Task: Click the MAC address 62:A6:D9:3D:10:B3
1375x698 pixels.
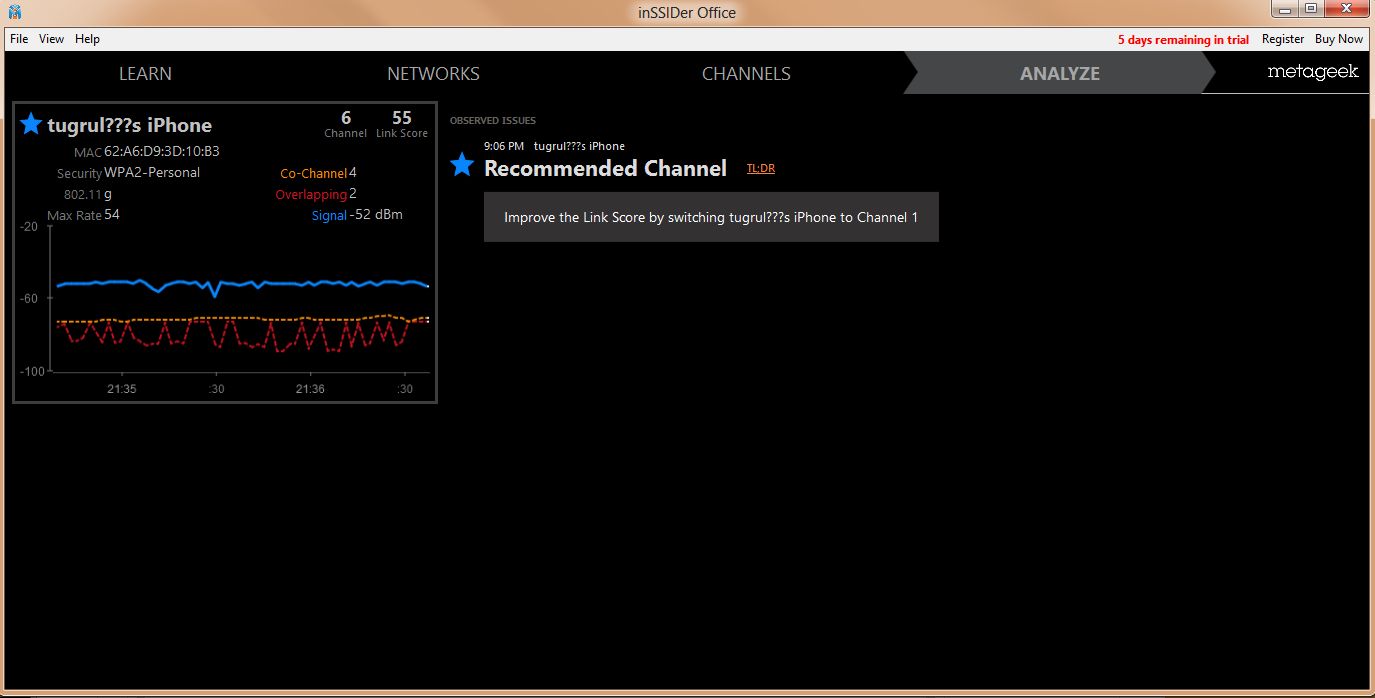Action: pos(162,152)
